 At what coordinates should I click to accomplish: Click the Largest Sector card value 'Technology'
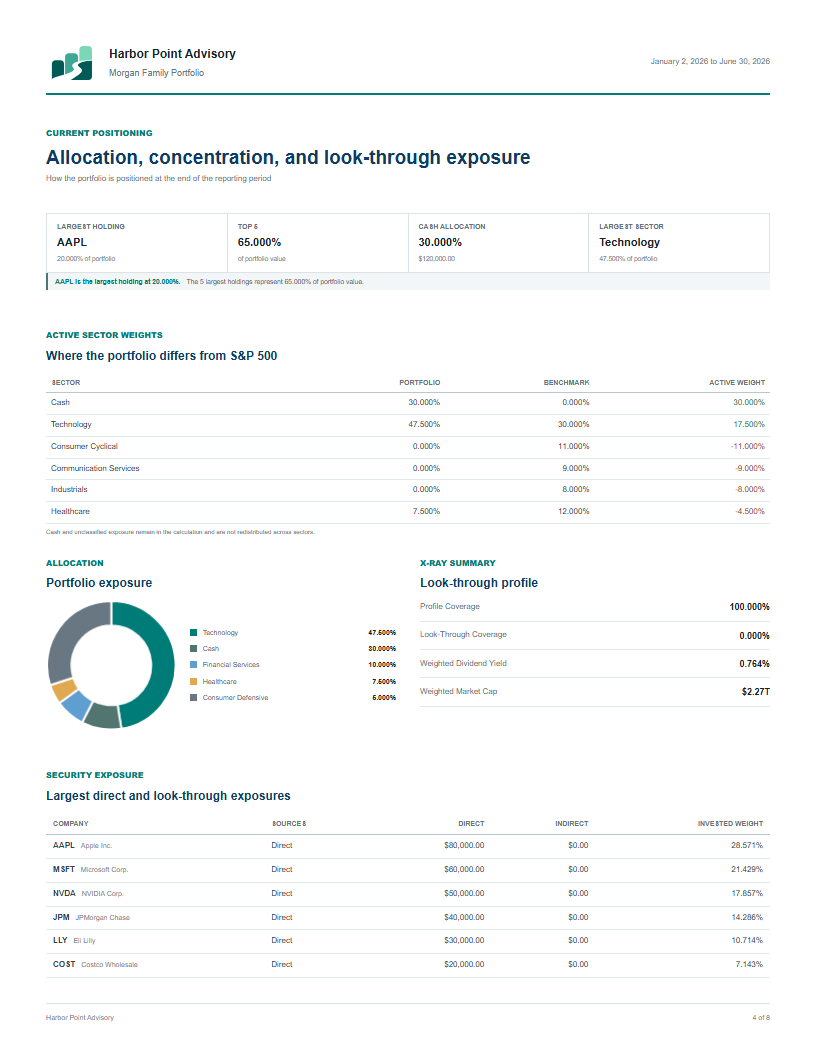click(630, 242)
